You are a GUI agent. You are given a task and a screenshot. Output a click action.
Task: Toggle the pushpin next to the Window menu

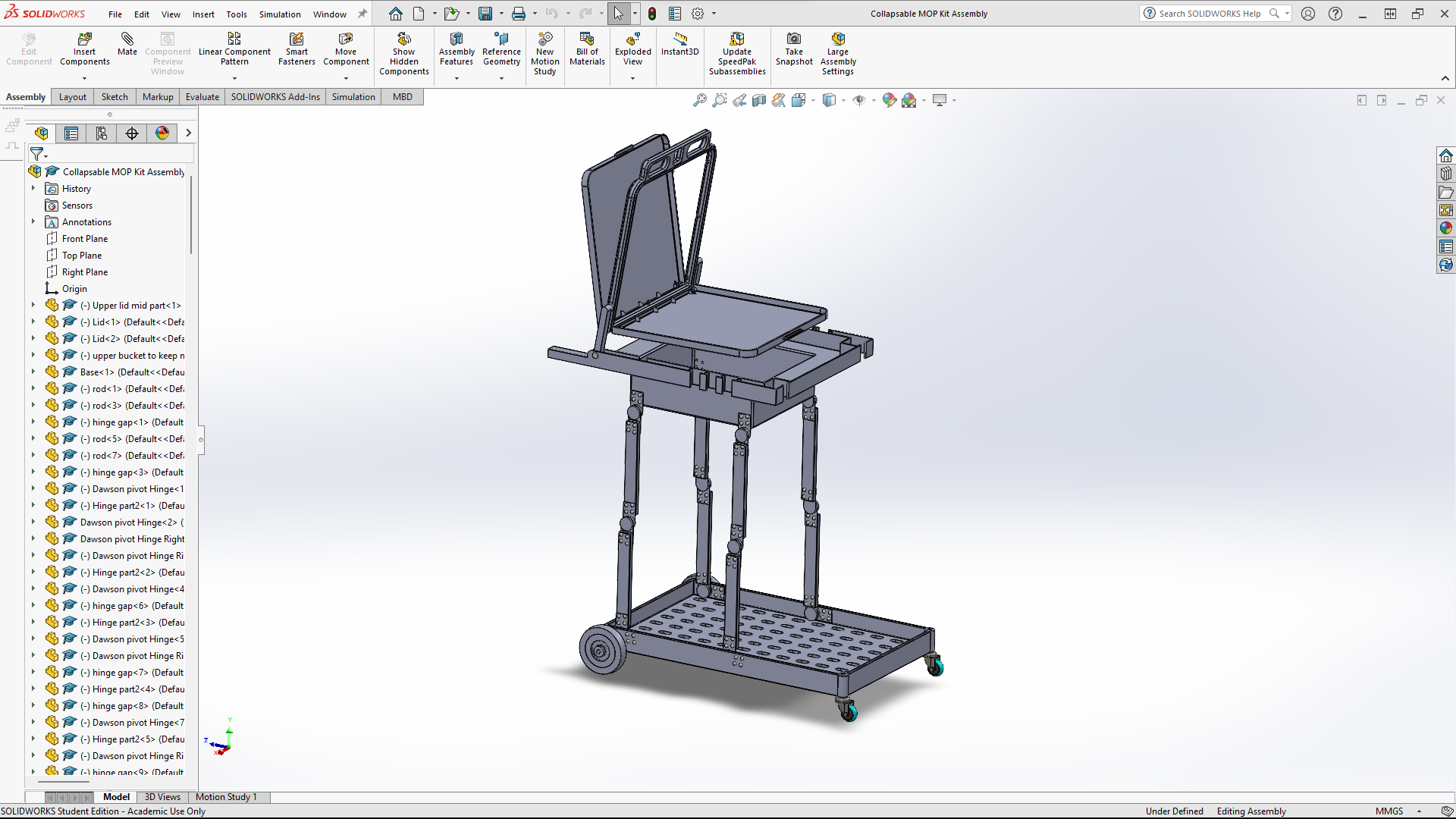tap(362, 14)
